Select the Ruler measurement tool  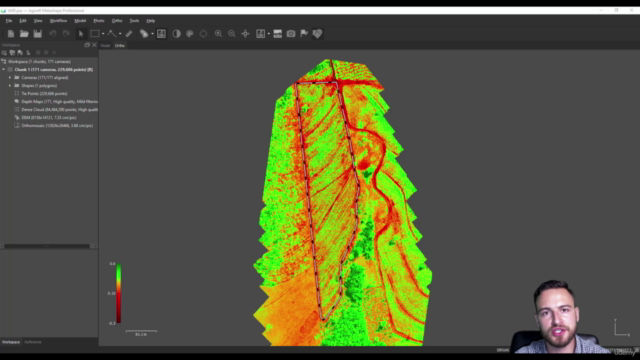pos(129,34)
